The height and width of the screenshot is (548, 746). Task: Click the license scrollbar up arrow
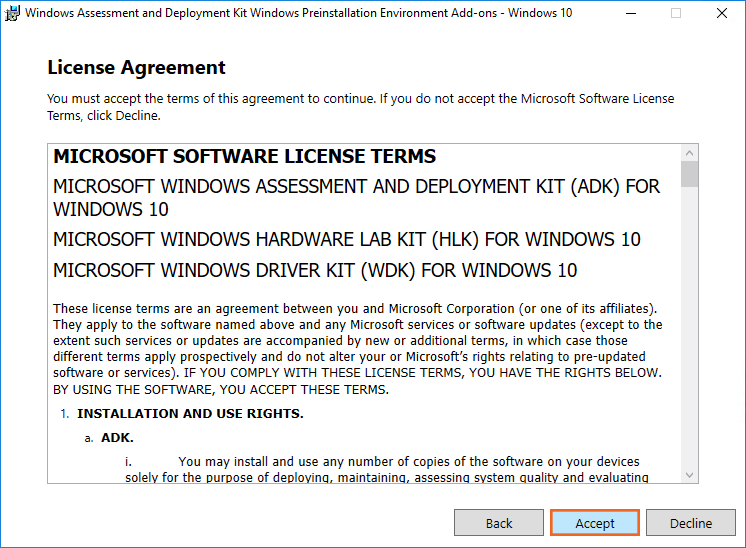click(689, 152)
